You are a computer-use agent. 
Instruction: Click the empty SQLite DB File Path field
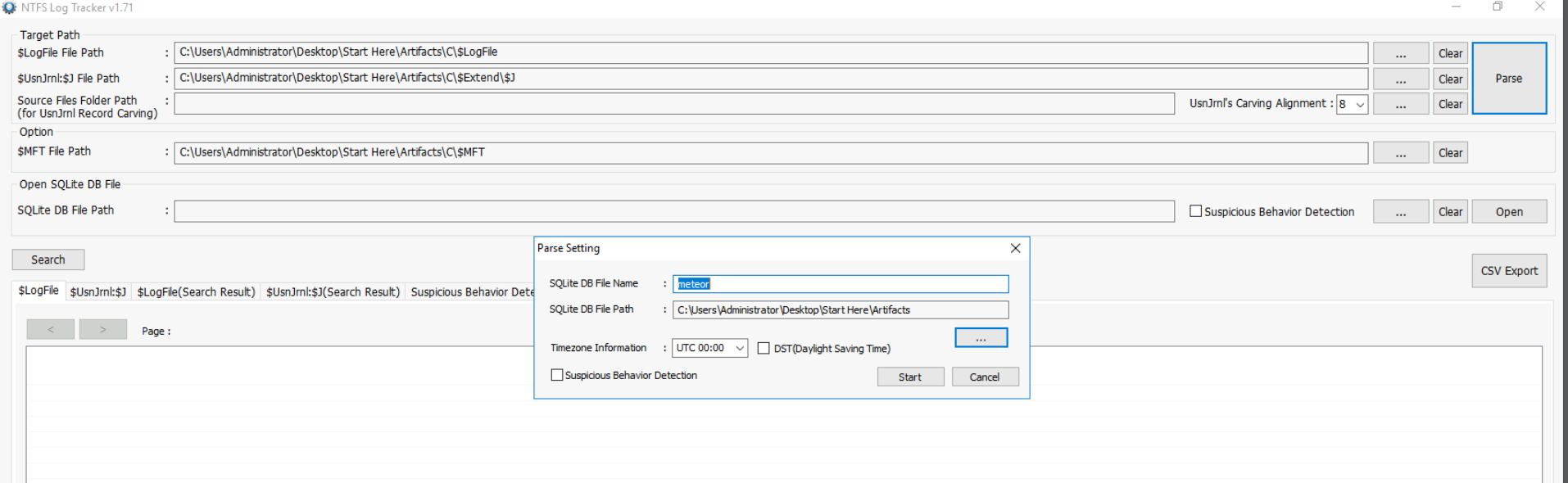click(674, 211)
